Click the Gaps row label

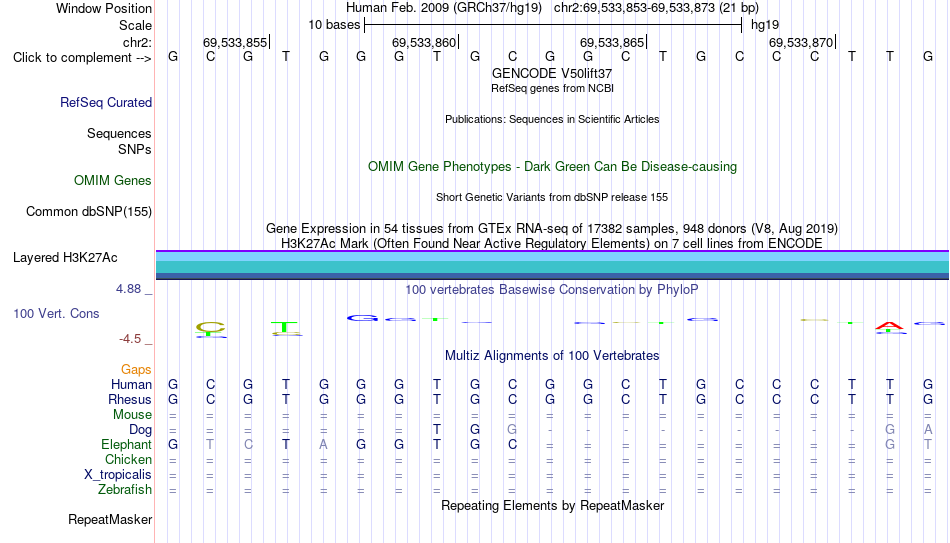coord(136,370)
